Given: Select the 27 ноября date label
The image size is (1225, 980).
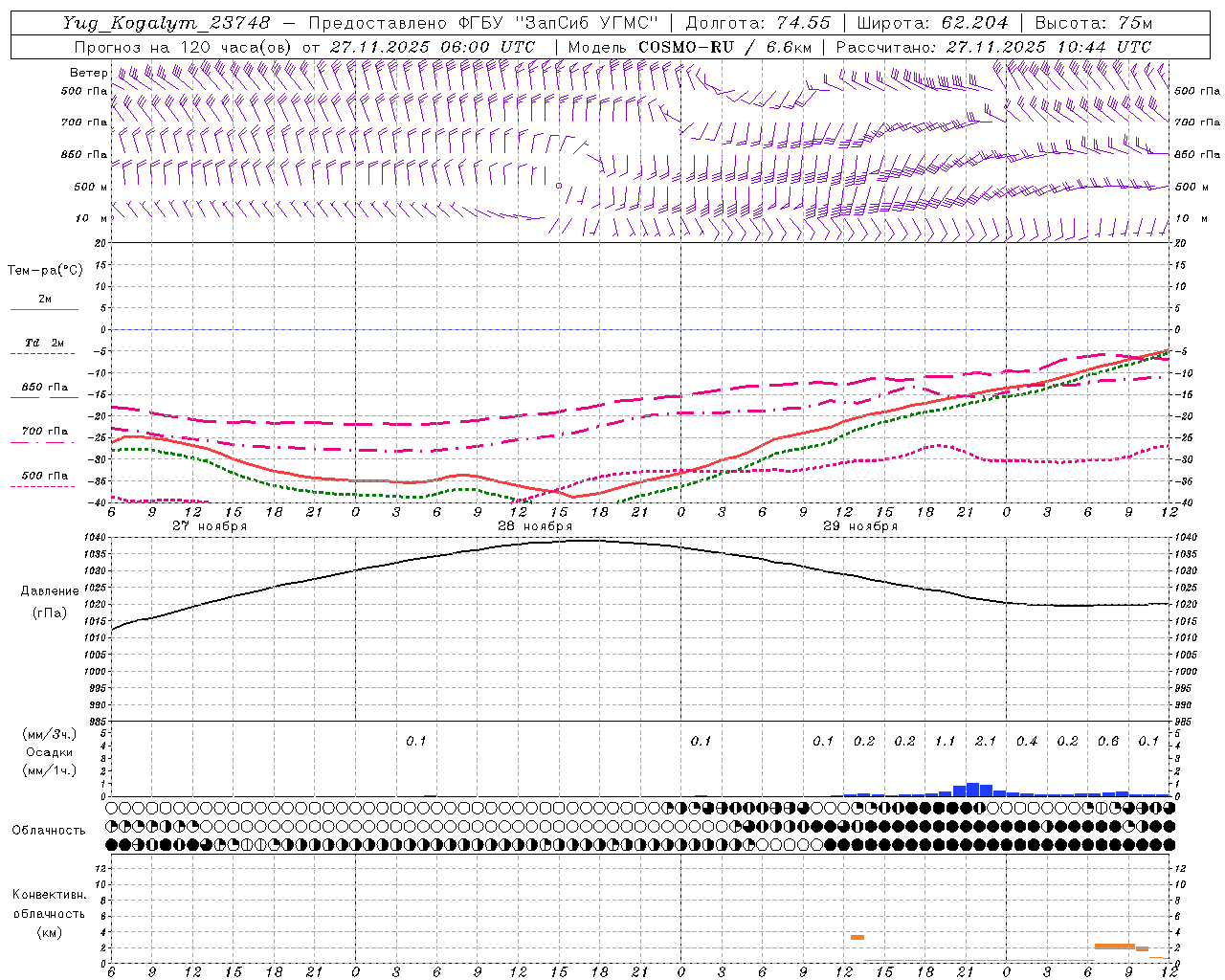Looking at the screenshot, I should coord(210,526).
